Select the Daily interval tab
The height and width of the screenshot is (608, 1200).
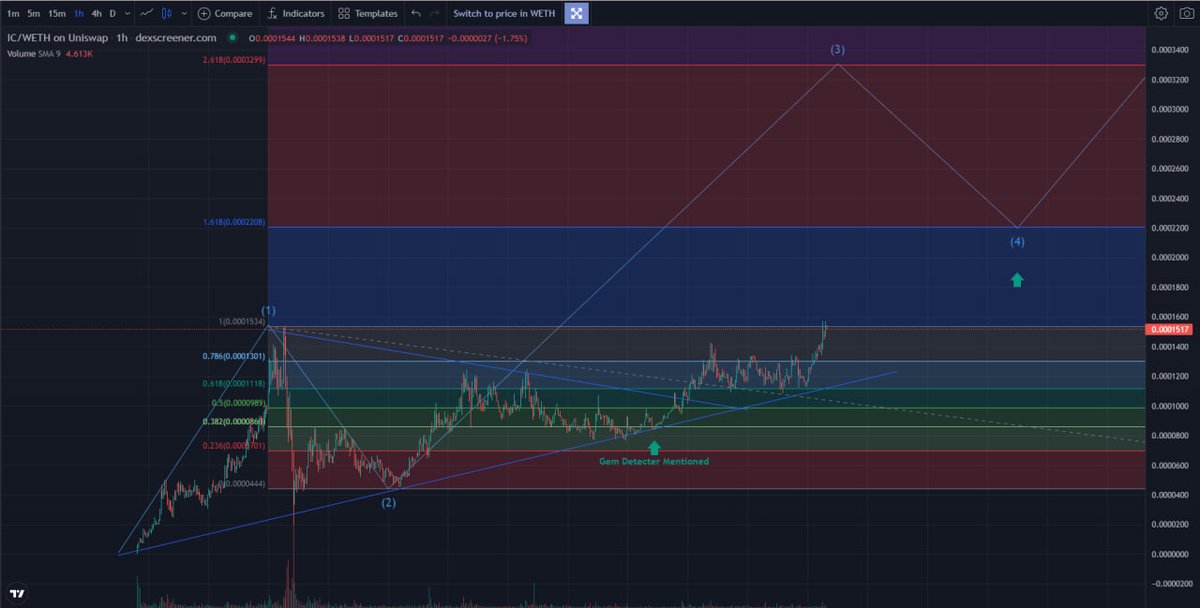(x=113, y=14)
